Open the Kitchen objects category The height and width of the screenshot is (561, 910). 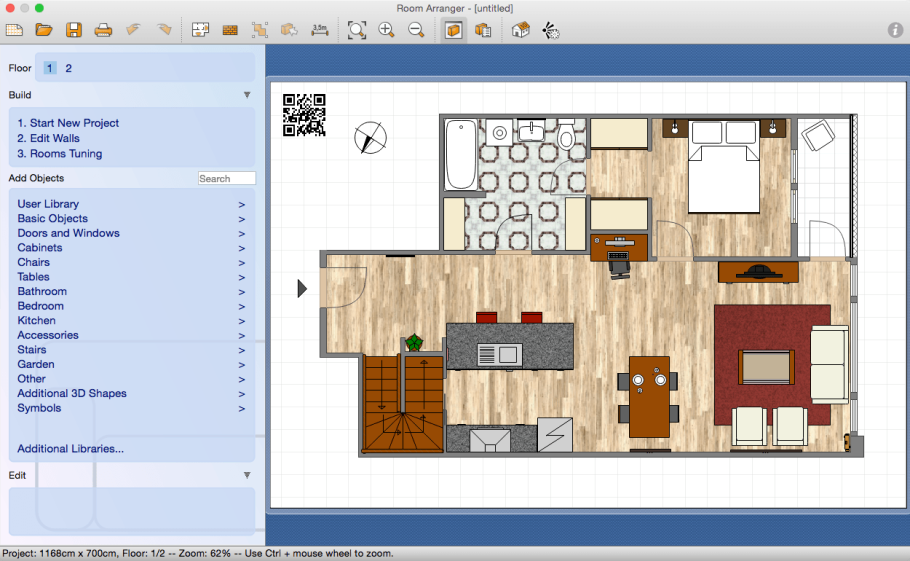(x=36, y=321)
